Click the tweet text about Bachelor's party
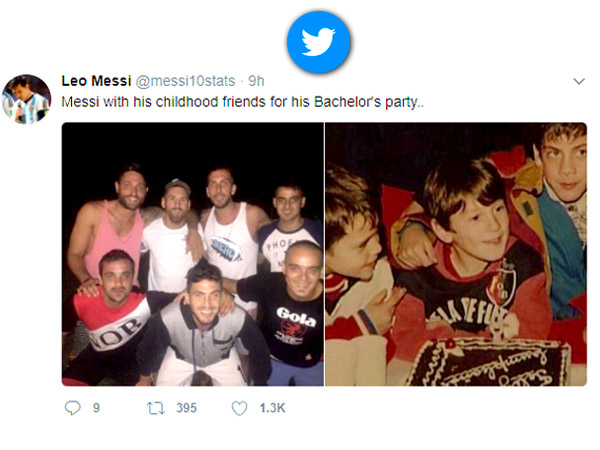Screen dimensions: 600x450 [243, 102]
